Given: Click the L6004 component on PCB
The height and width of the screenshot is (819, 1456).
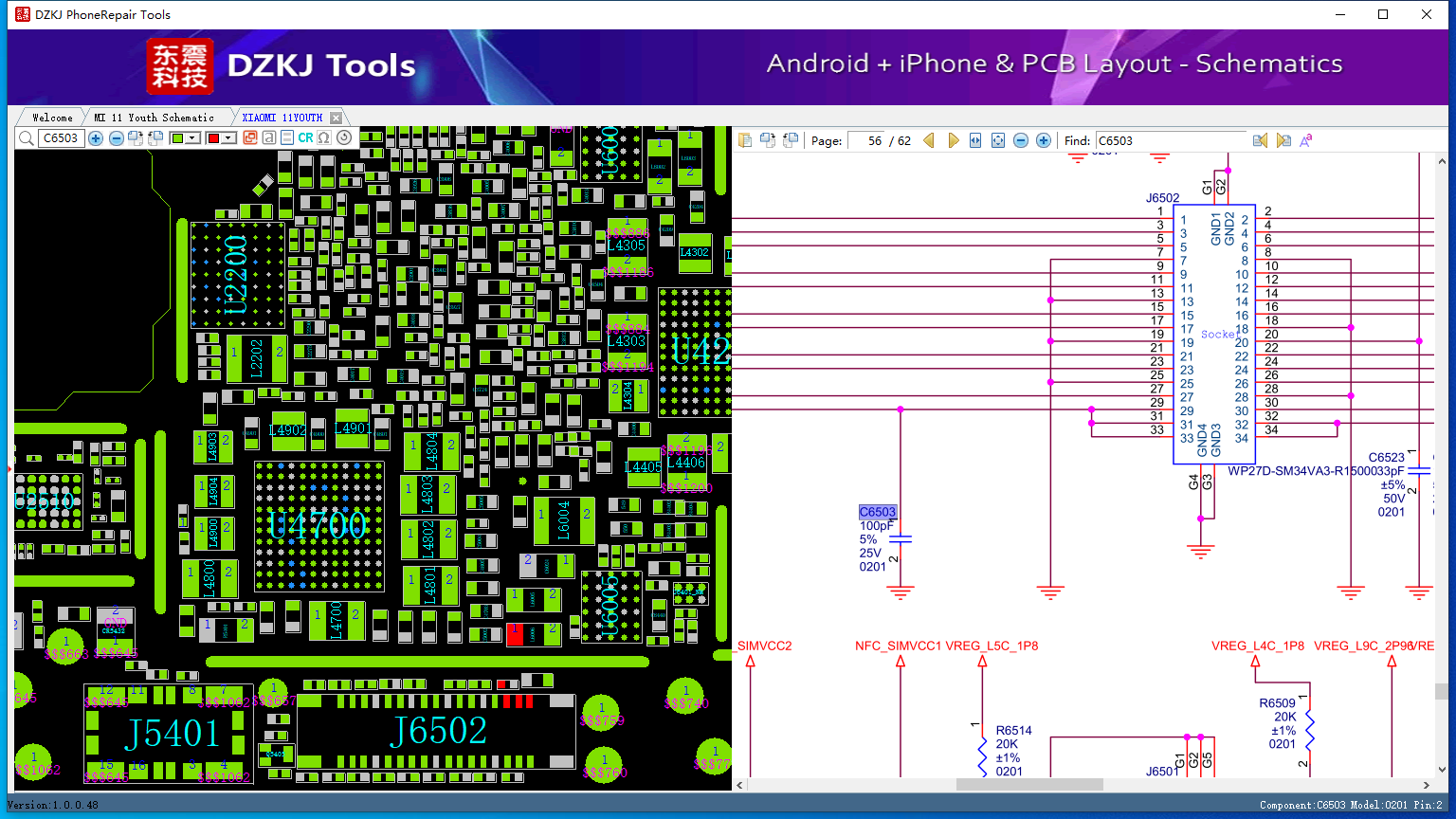Looking at the screenshot, I should pos(564,520).
